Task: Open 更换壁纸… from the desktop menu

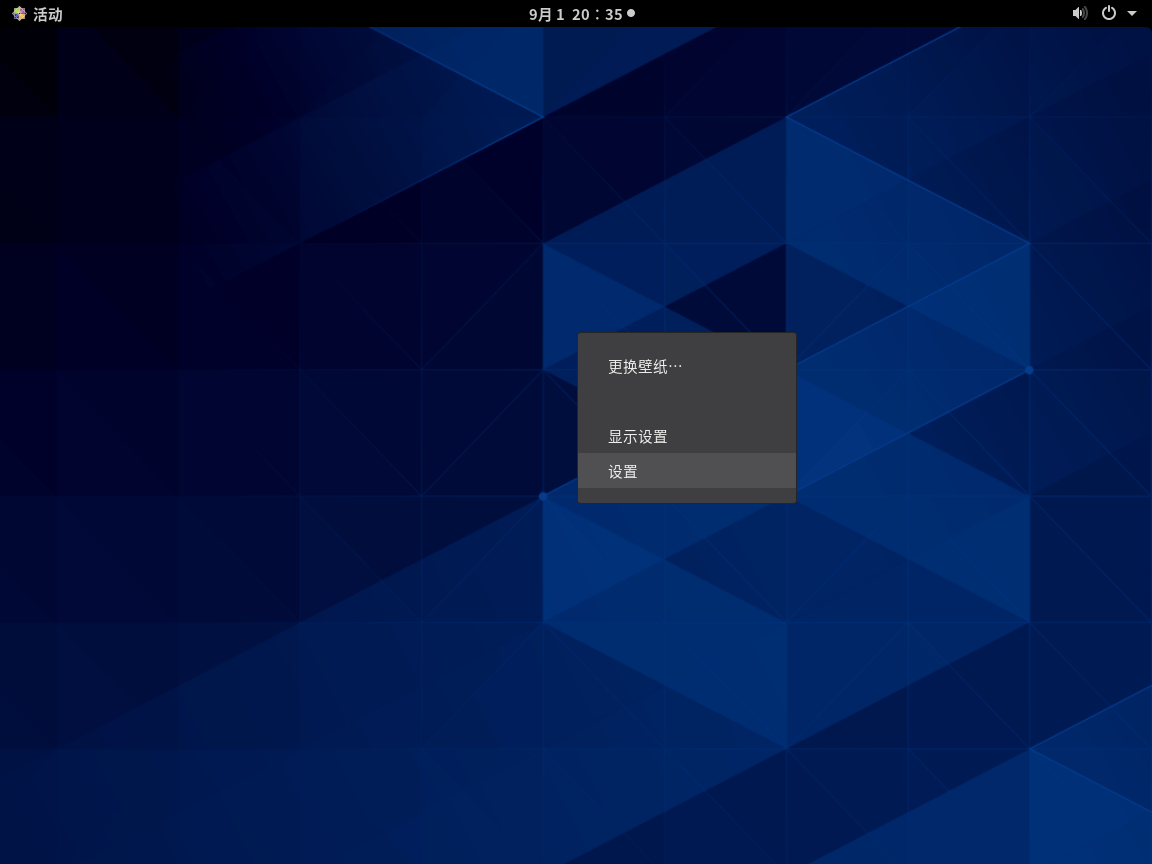Action: pos(643,366)
